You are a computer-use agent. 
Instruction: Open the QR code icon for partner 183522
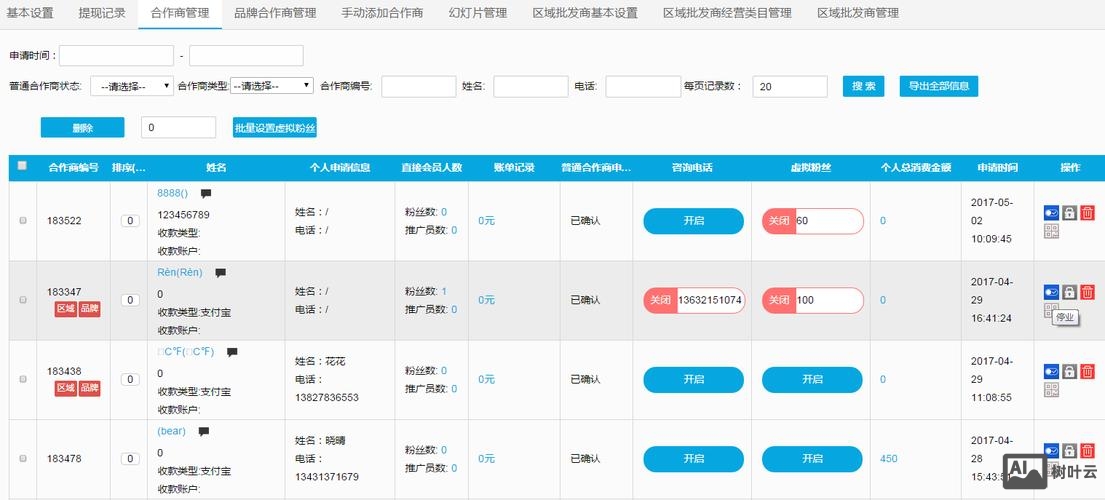point(1051,231)
